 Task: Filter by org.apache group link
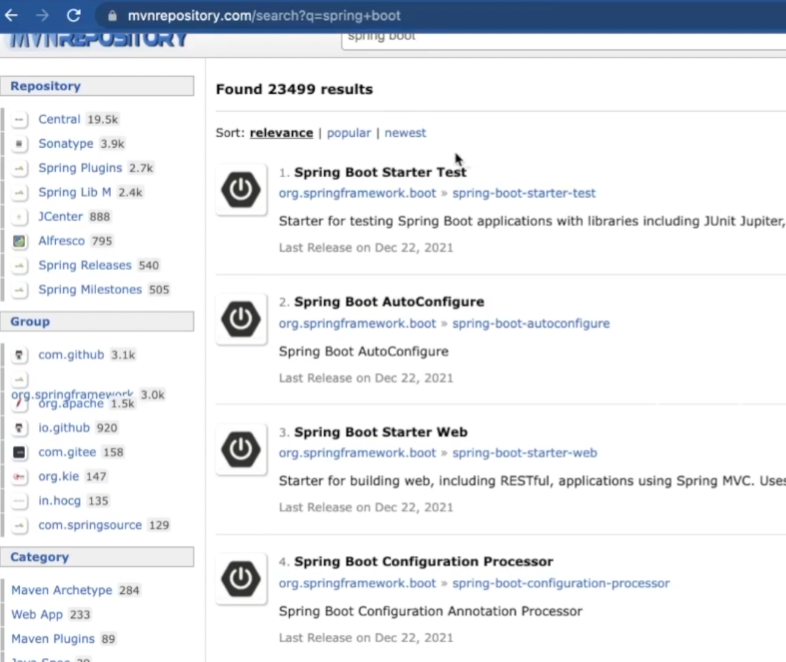pos(71,404)
